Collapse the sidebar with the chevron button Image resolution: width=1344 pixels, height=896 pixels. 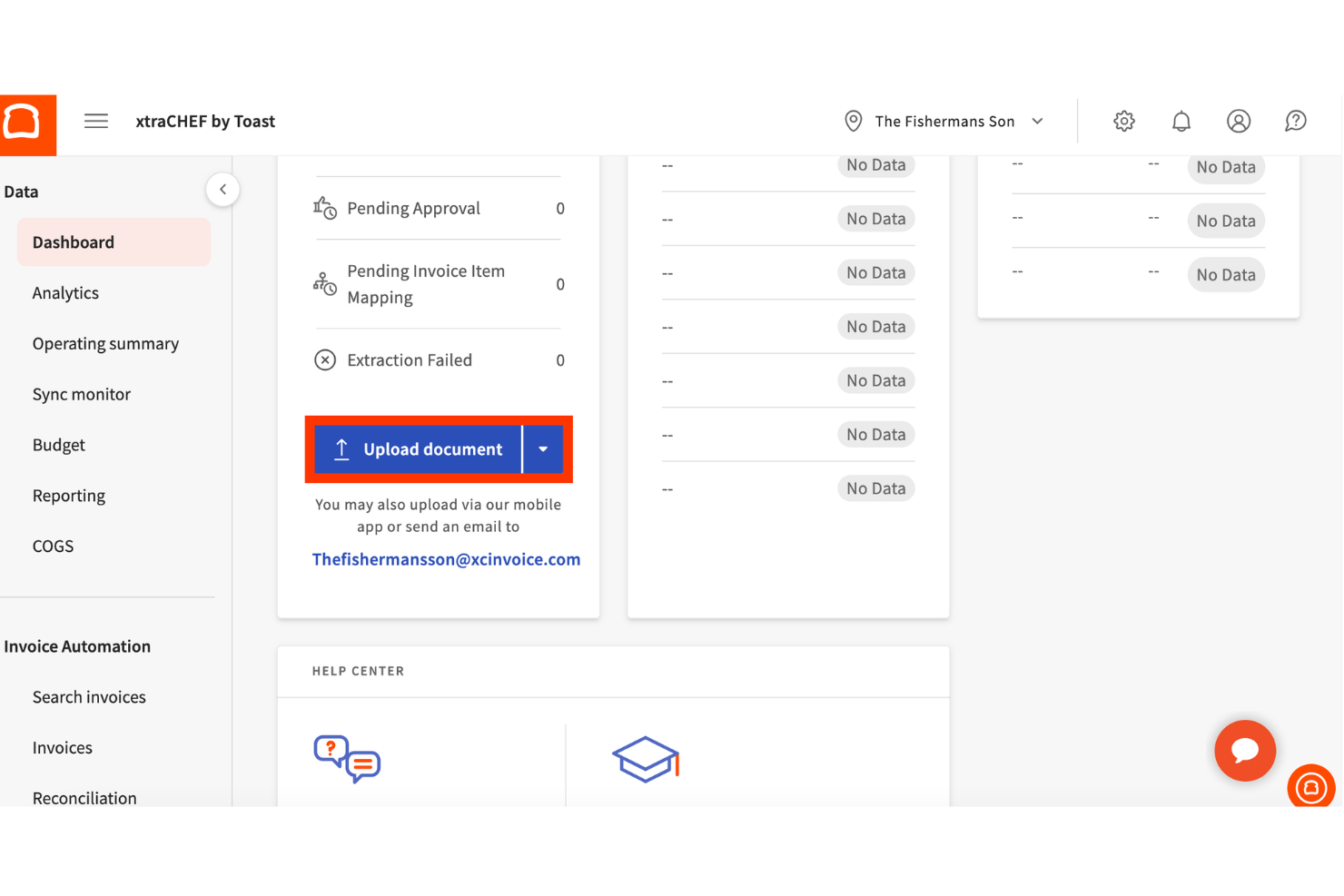[222, 190]
